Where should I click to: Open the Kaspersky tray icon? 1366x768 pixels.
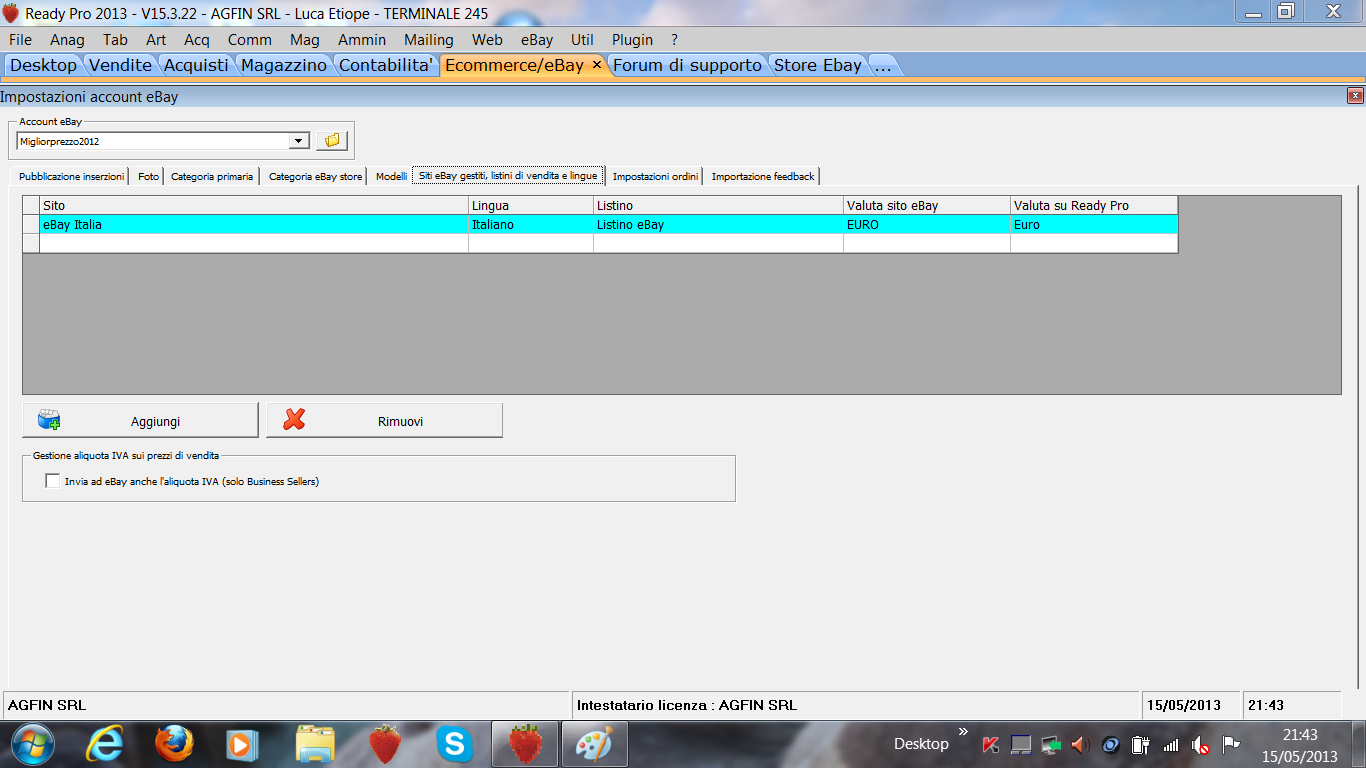tap(991, 745)
